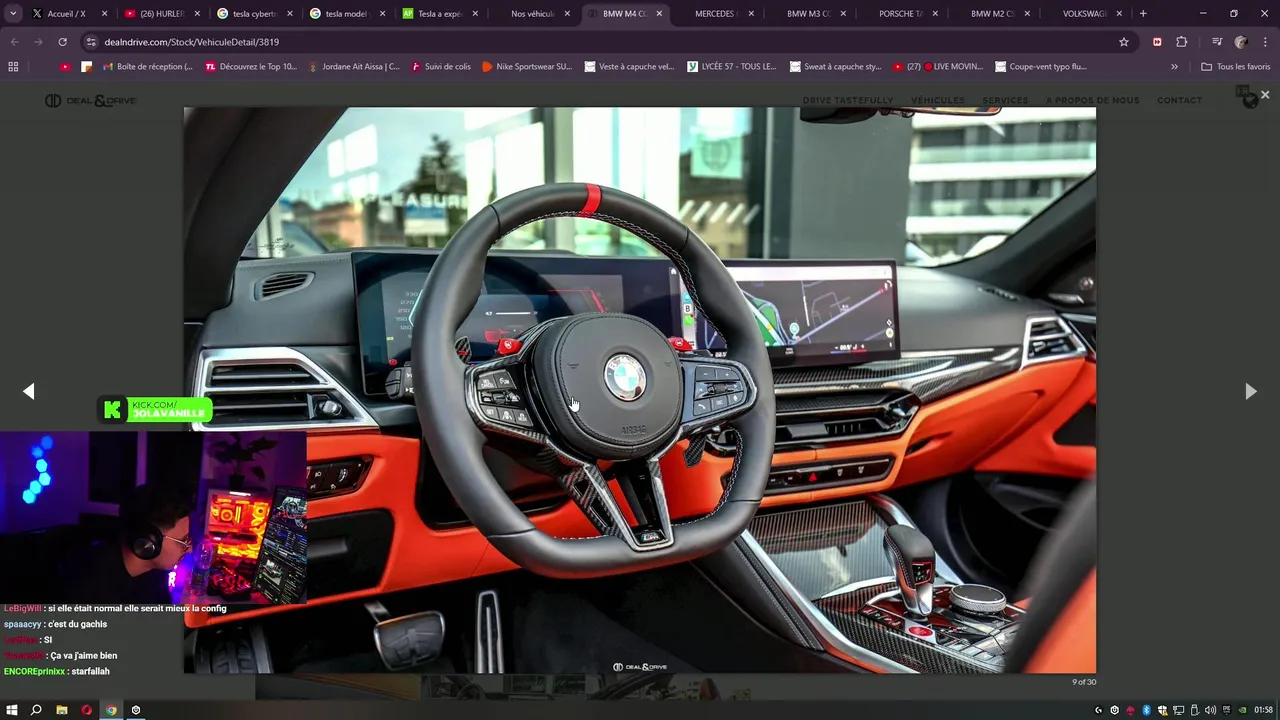Screen dimensions: 1280x720
Task: Open the Windows Start menu
Action: pos(12,710)
